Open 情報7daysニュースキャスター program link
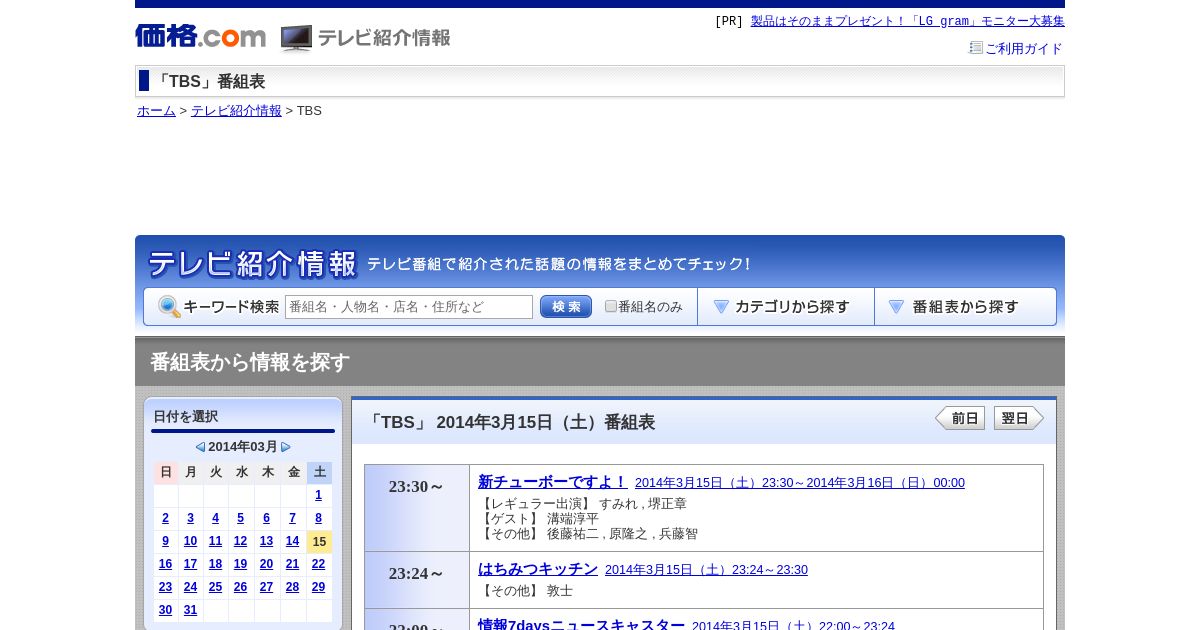Image resolution: width=1200 pixels, height=630 pixels. pyautogui.click(x=581, y=623)
